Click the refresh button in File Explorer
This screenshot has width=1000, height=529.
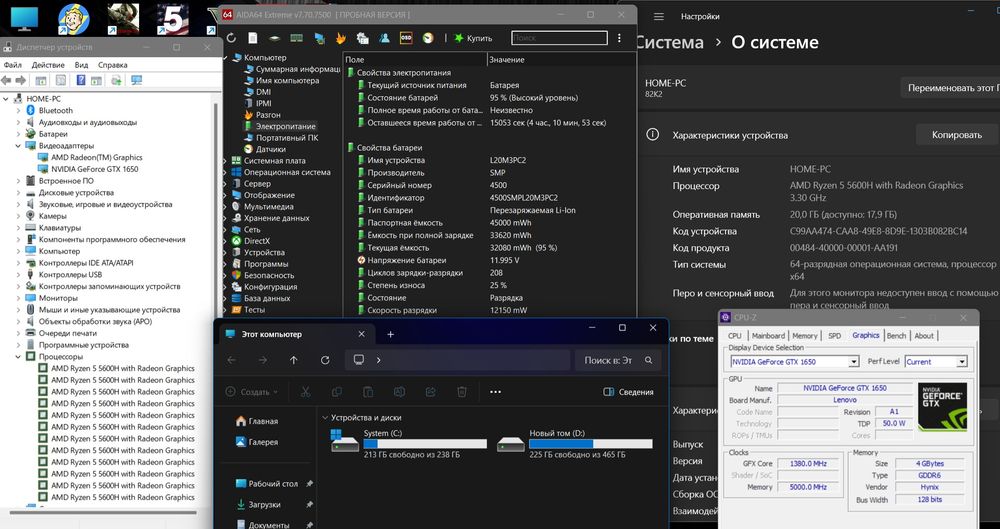click(x=325, y=360)
